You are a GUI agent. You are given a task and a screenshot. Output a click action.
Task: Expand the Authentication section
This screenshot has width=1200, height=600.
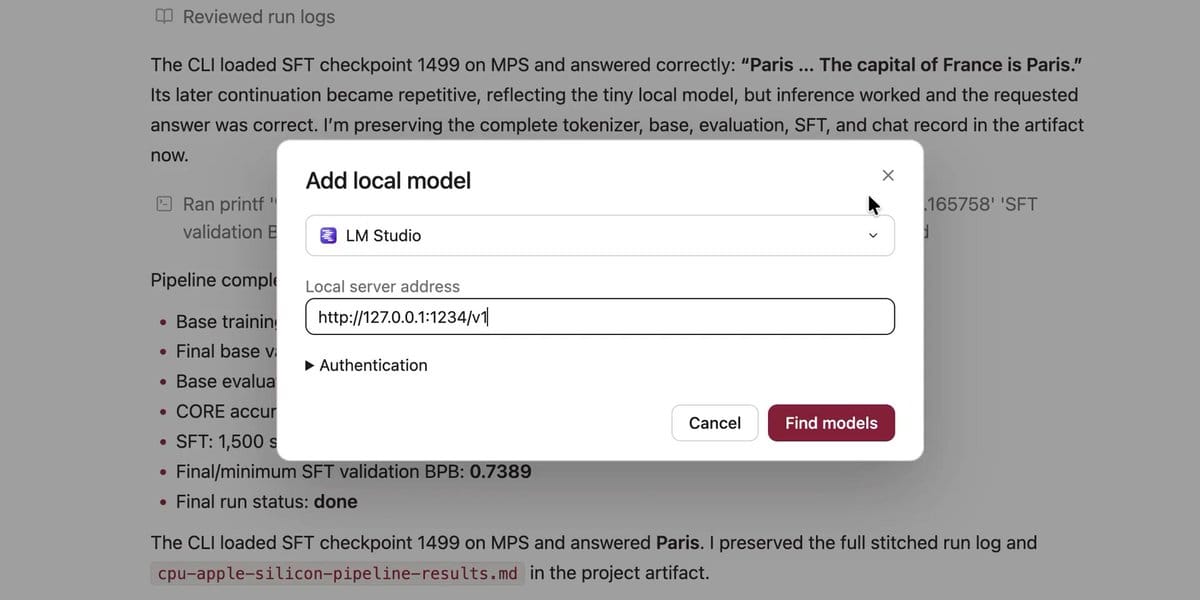[366, 366]
